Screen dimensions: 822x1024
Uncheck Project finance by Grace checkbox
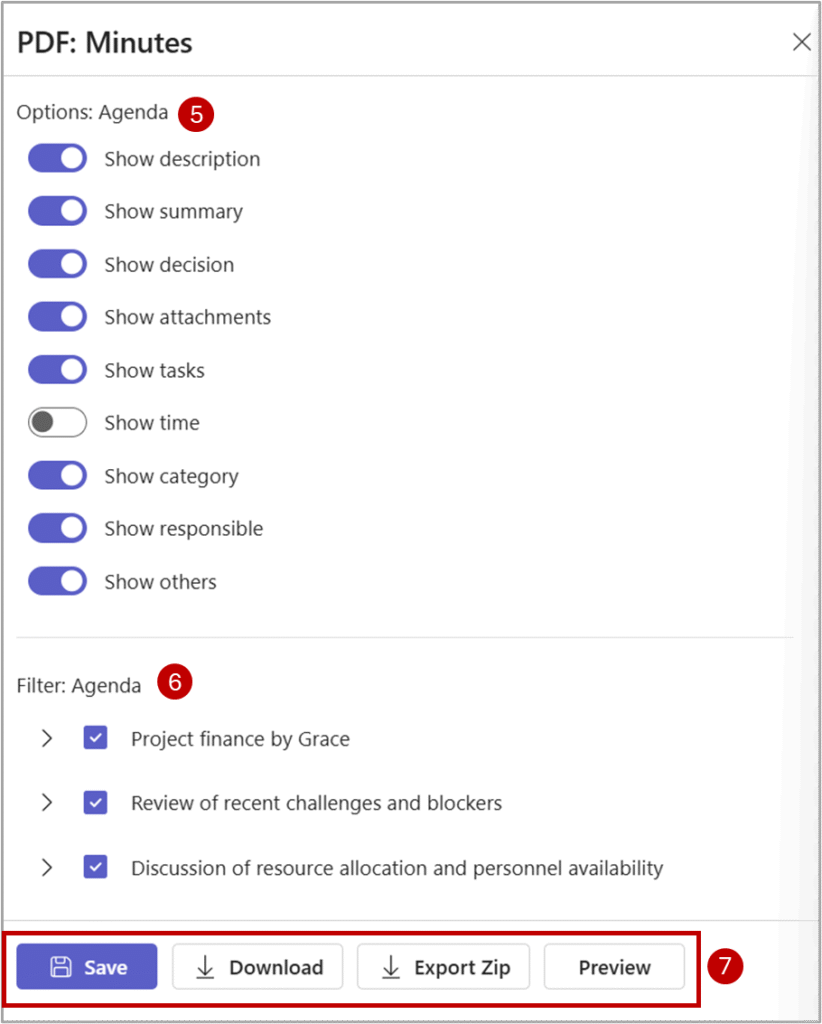96,739
